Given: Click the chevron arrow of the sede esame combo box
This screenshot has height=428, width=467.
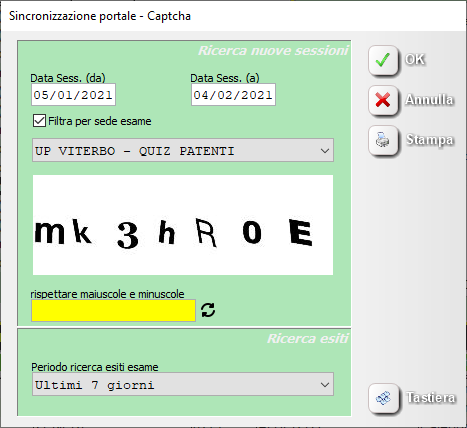Looking at the screenshot, I should pyautogui.click(x=325, y=151).
